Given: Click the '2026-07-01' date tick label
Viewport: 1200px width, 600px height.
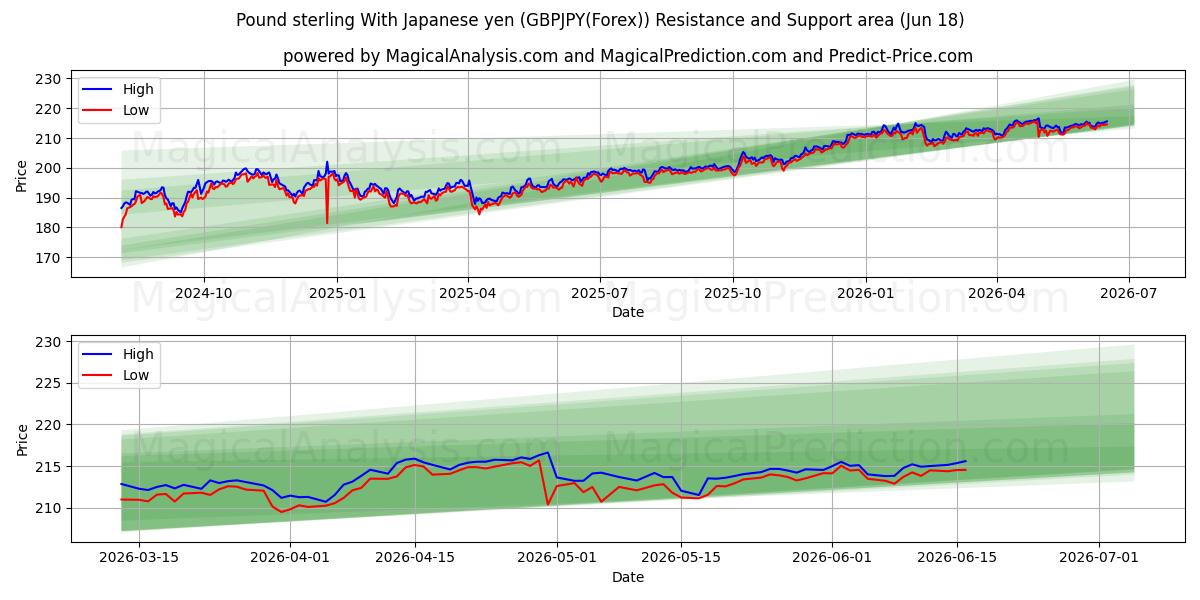Looking at the screenshot, I should 1099,559.
